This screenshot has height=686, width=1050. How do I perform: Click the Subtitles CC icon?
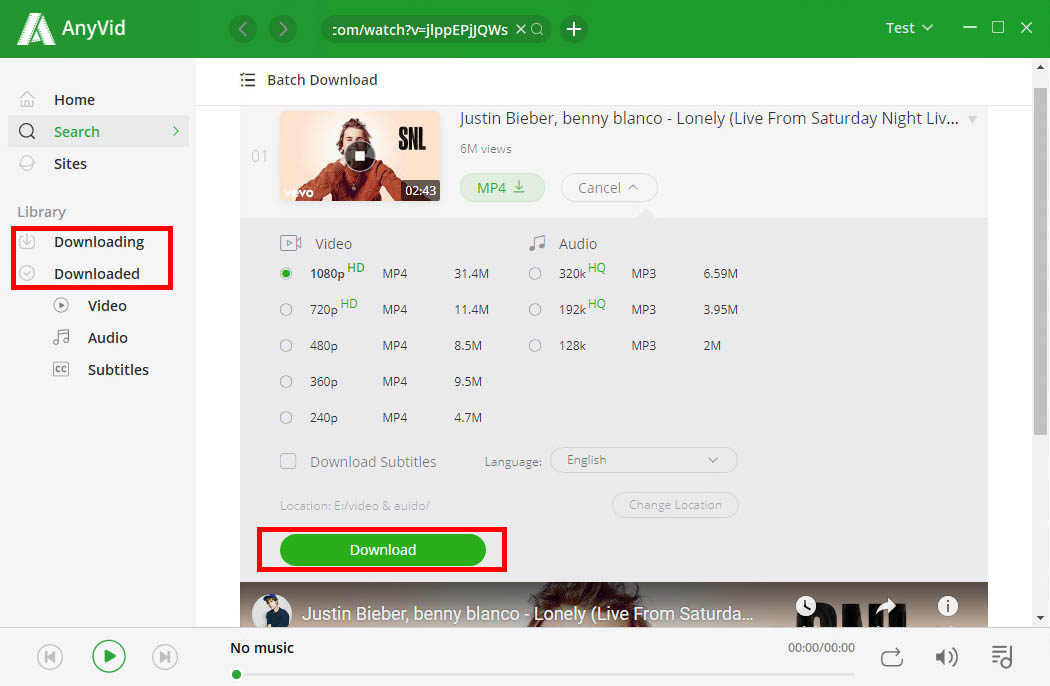(x=61, y=369)
